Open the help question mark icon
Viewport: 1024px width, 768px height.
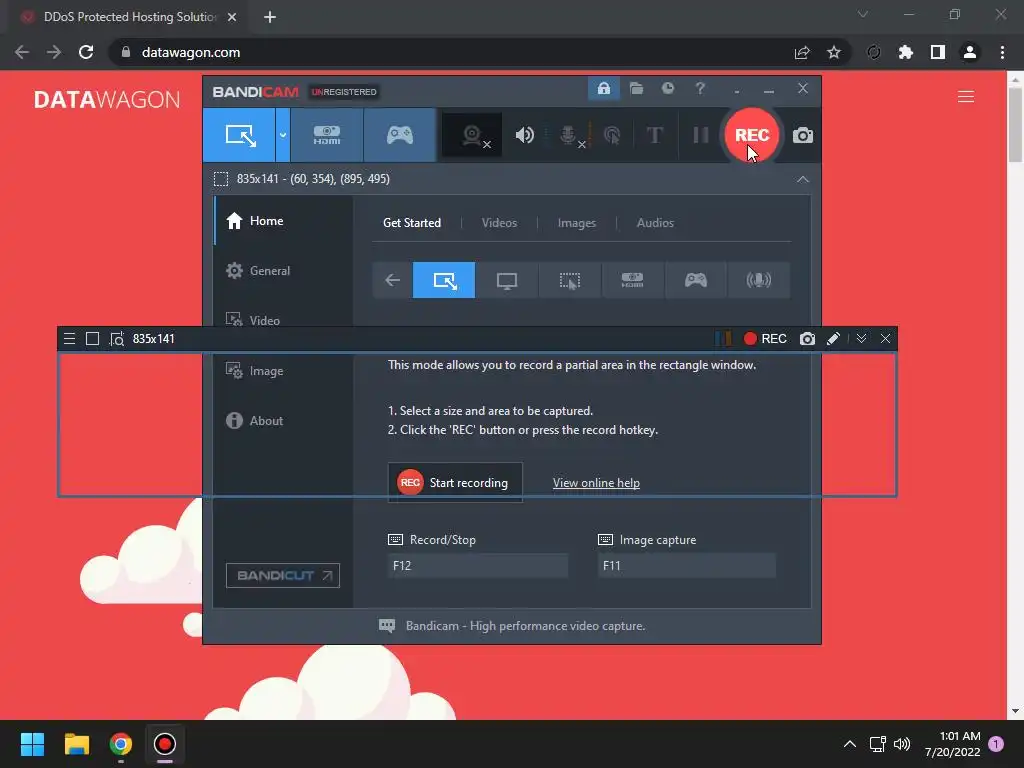[700, 88]
